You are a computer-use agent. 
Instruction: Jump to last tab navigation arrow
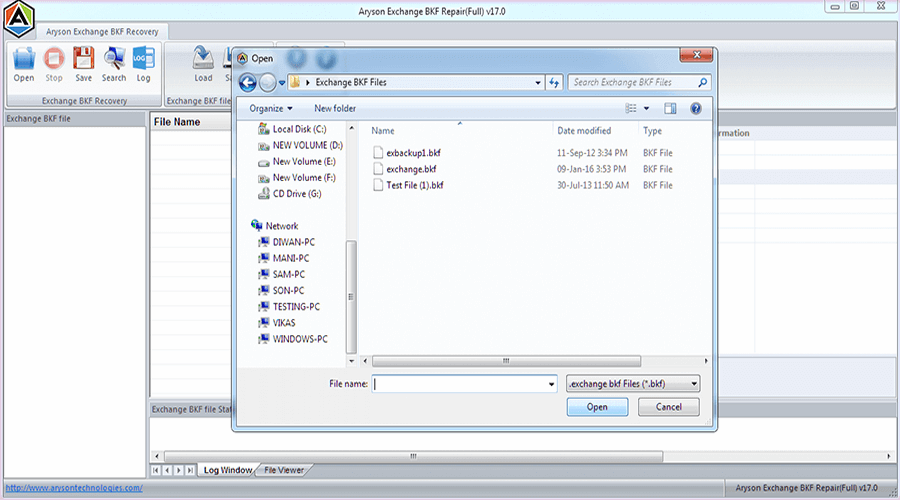[190, 470]
